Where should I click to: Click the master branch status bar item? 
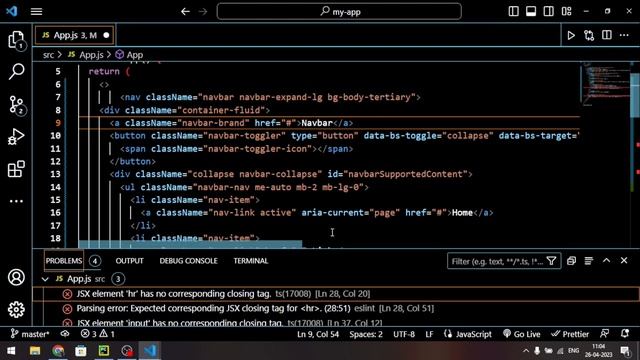tap(30, 334)
